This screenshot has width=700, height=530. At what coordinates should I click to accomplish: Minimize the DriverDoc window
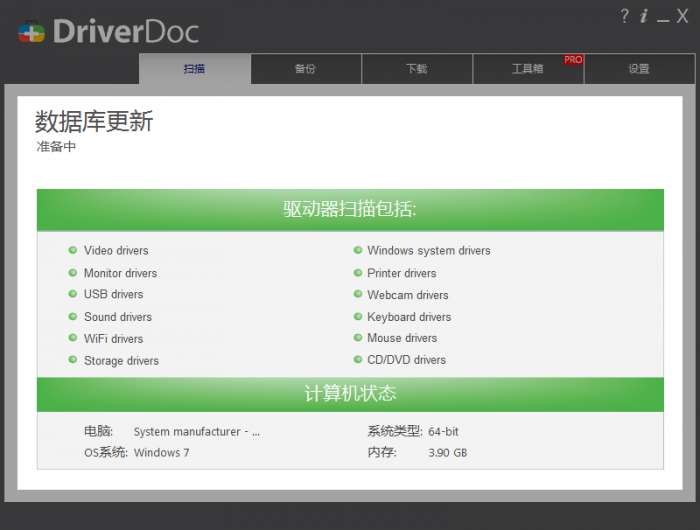click(x=663, y=20)
